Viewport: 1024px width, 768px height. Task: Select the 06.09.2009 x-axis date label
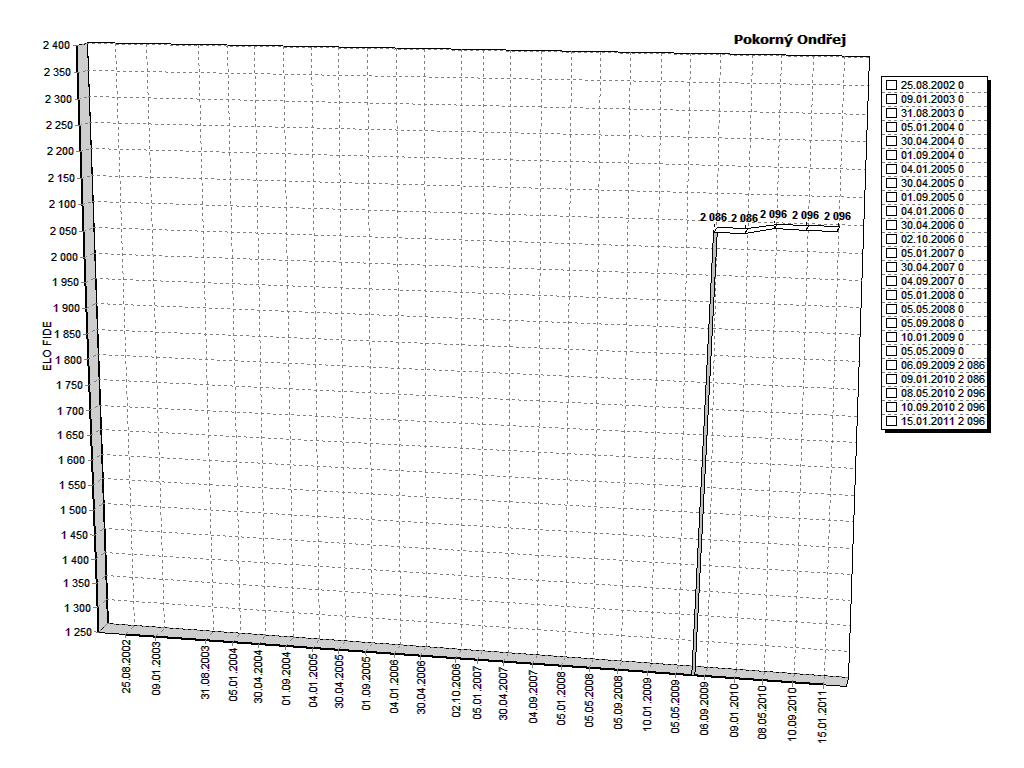(x=706, y=708)
